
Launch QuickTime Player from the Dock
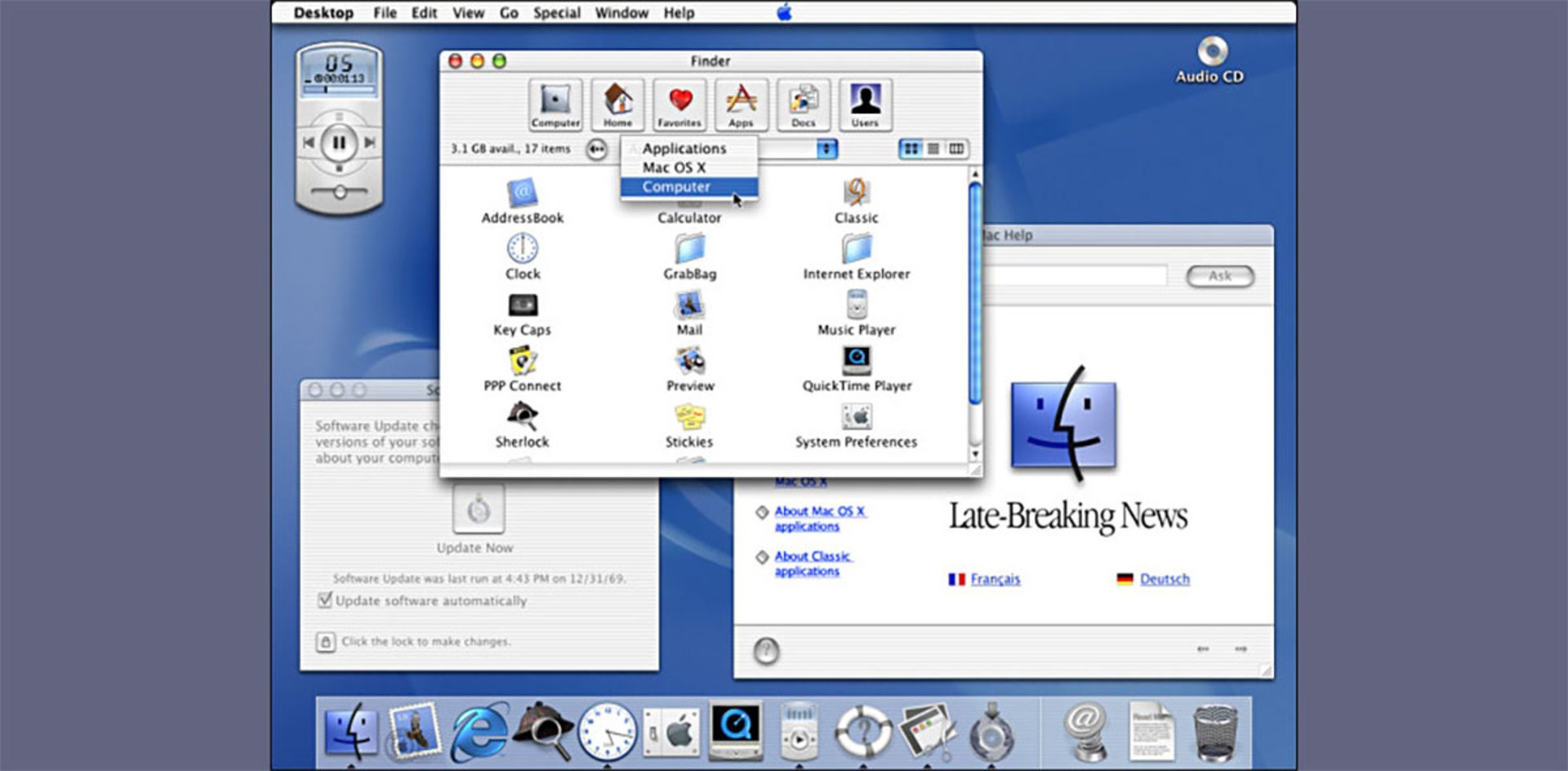click(736, 731)
